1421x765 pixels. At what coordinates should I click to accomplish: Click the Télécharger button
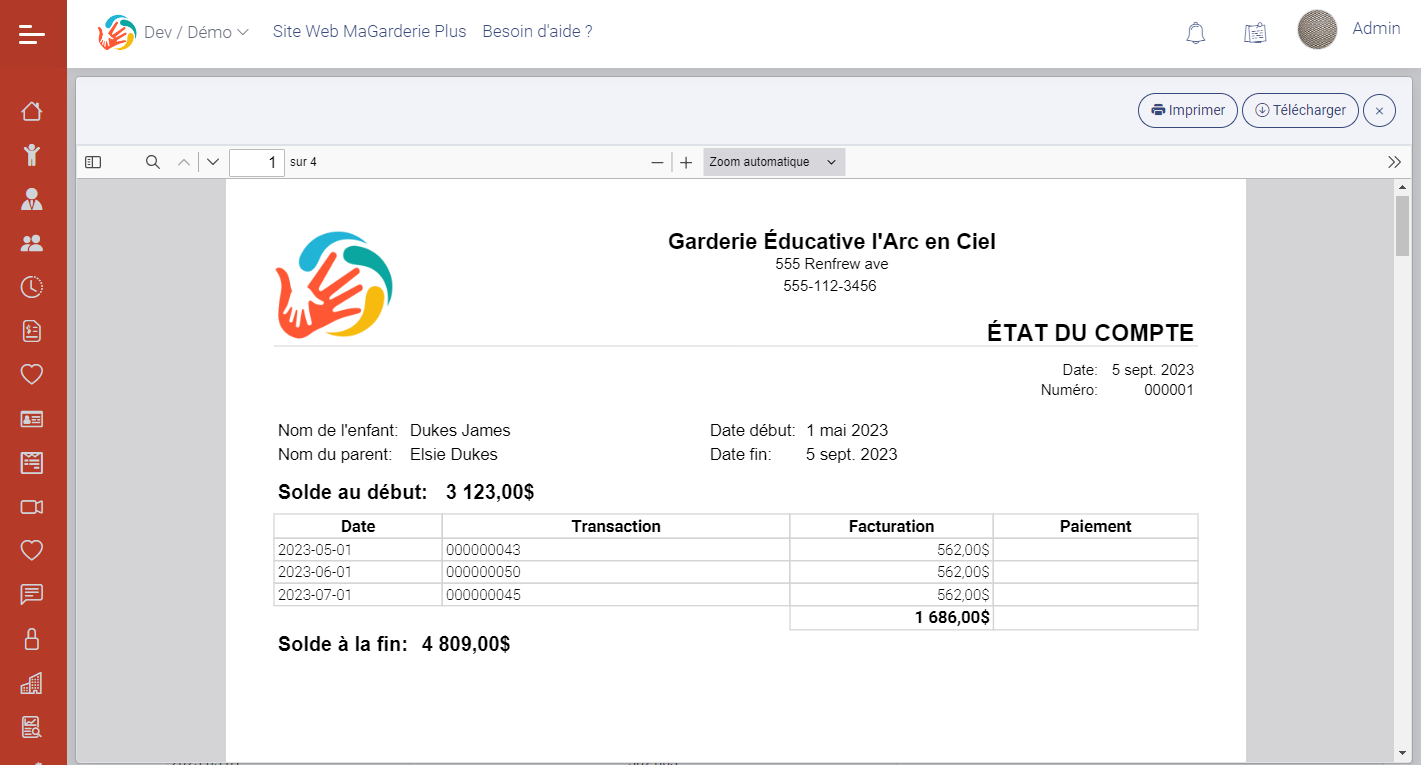(x=1299, y=110)
